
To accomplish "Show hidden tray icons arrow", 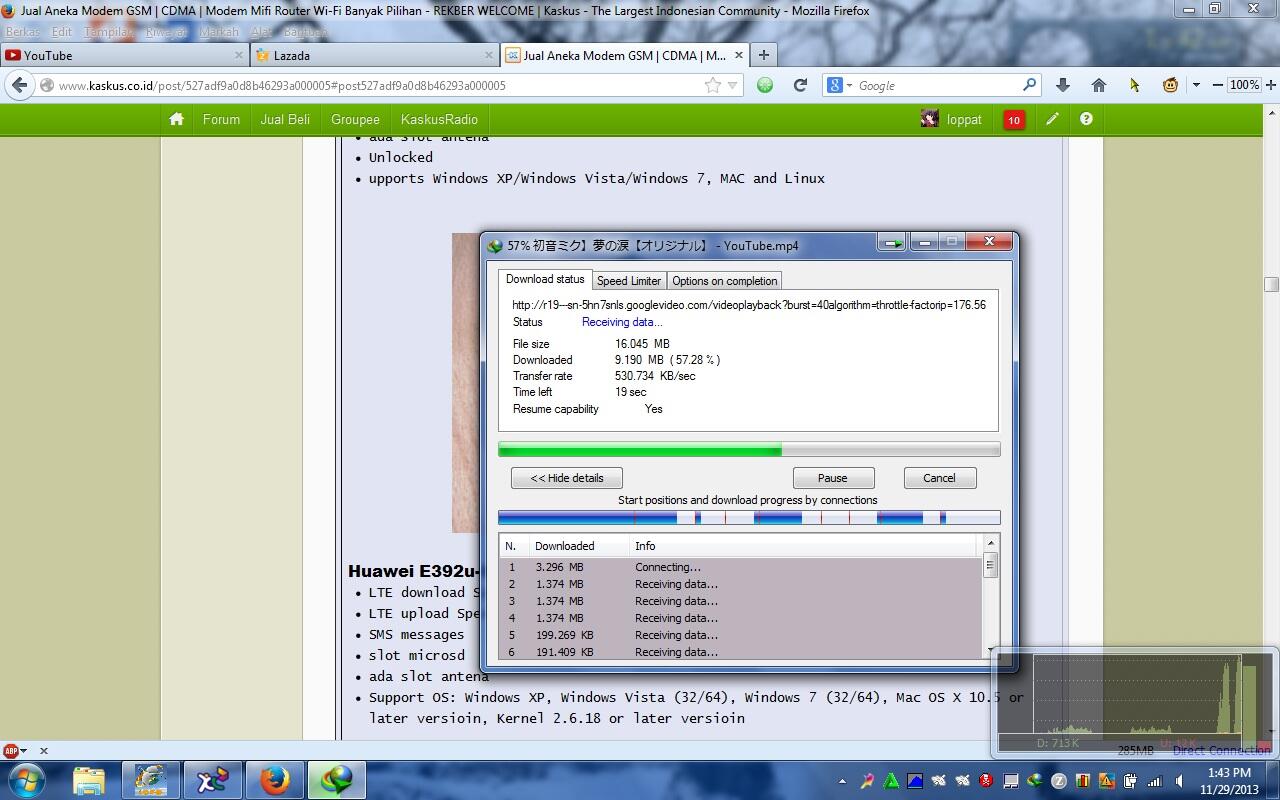I will point(842,781).
